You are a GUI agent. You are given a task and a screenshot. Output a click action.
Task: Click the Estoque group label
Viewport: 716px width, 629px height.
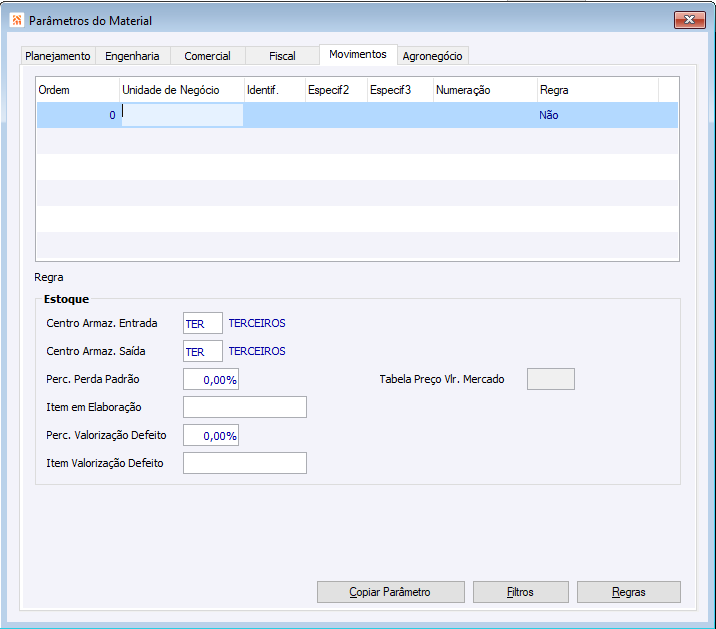click(x=67, y=299)
